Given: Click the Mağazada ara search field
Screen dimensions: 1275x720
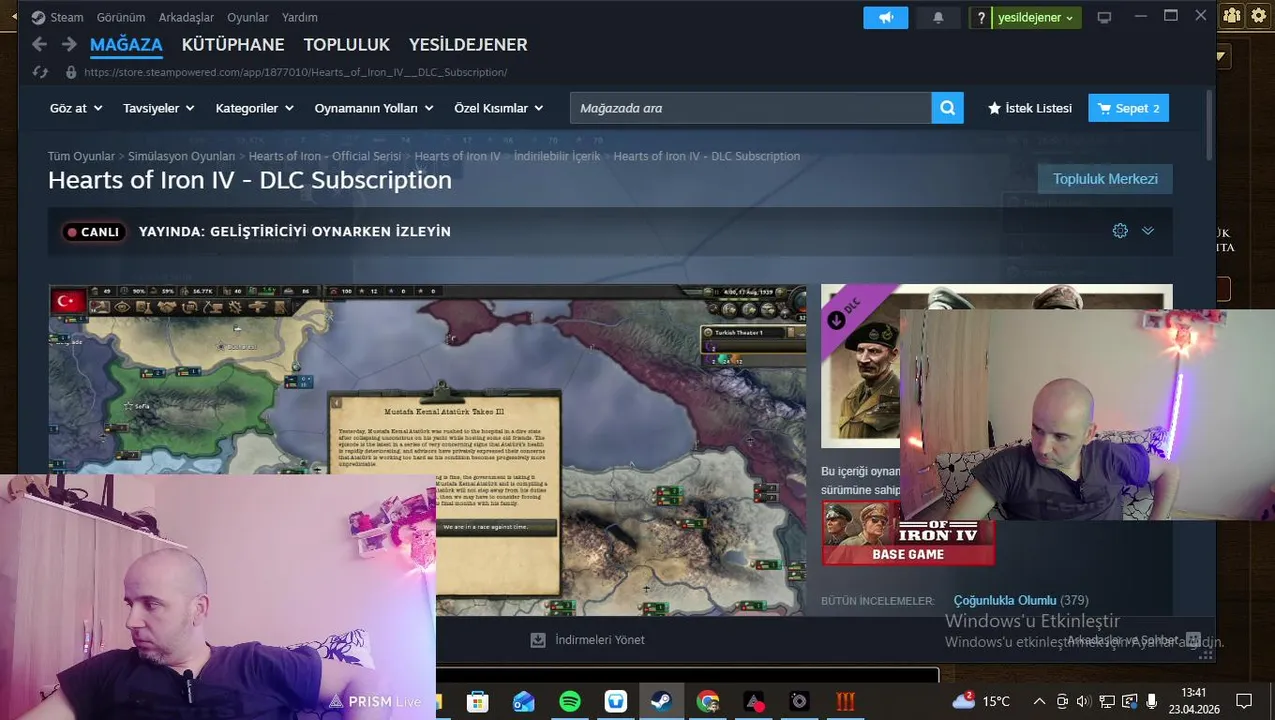Looking at the screenshot, I should pyautogui.click(x=750, y=108).
